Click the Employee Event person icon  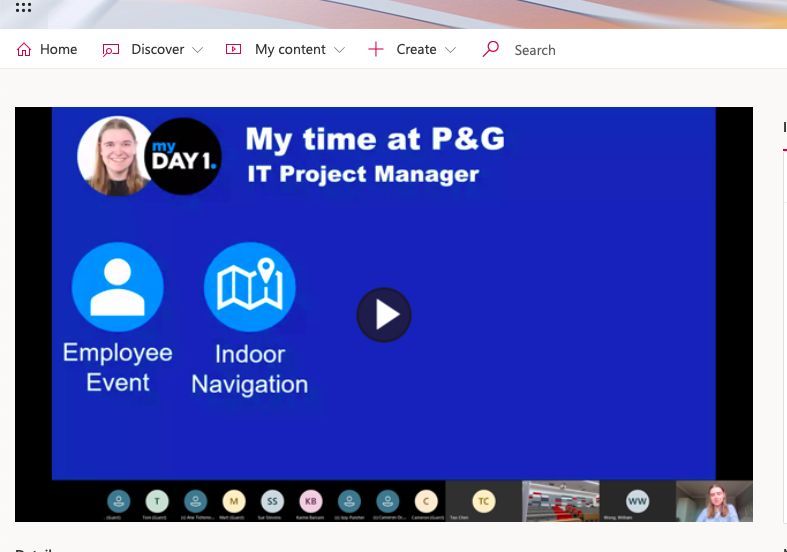click(117, 287)
